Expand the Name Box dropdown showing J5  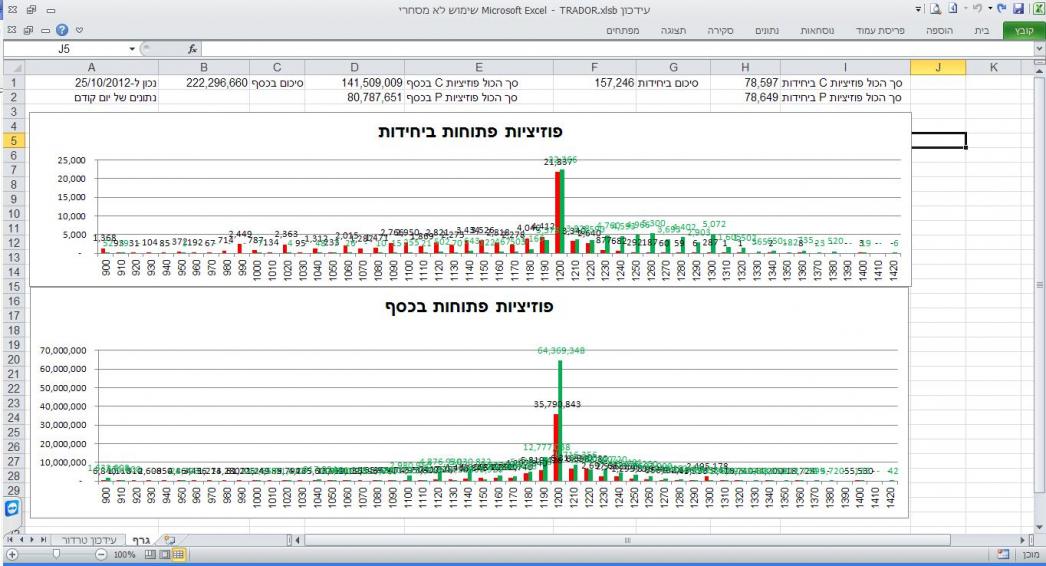(x=134, y=49)
